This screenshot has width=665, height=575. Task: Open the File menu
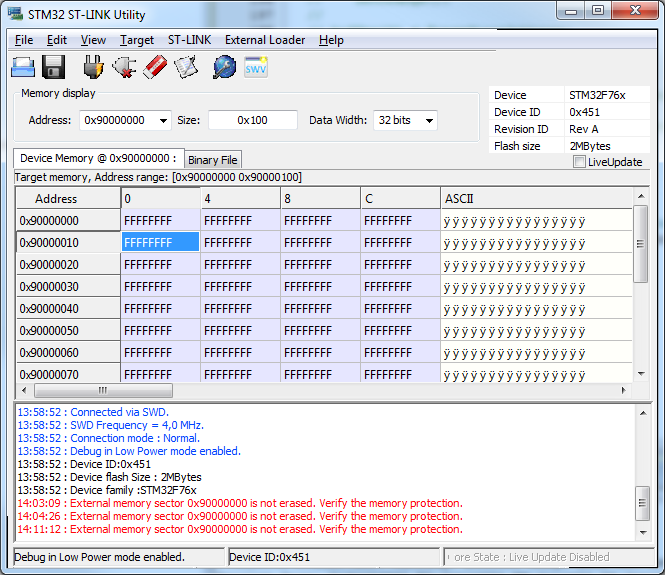[x=24, y=40]
